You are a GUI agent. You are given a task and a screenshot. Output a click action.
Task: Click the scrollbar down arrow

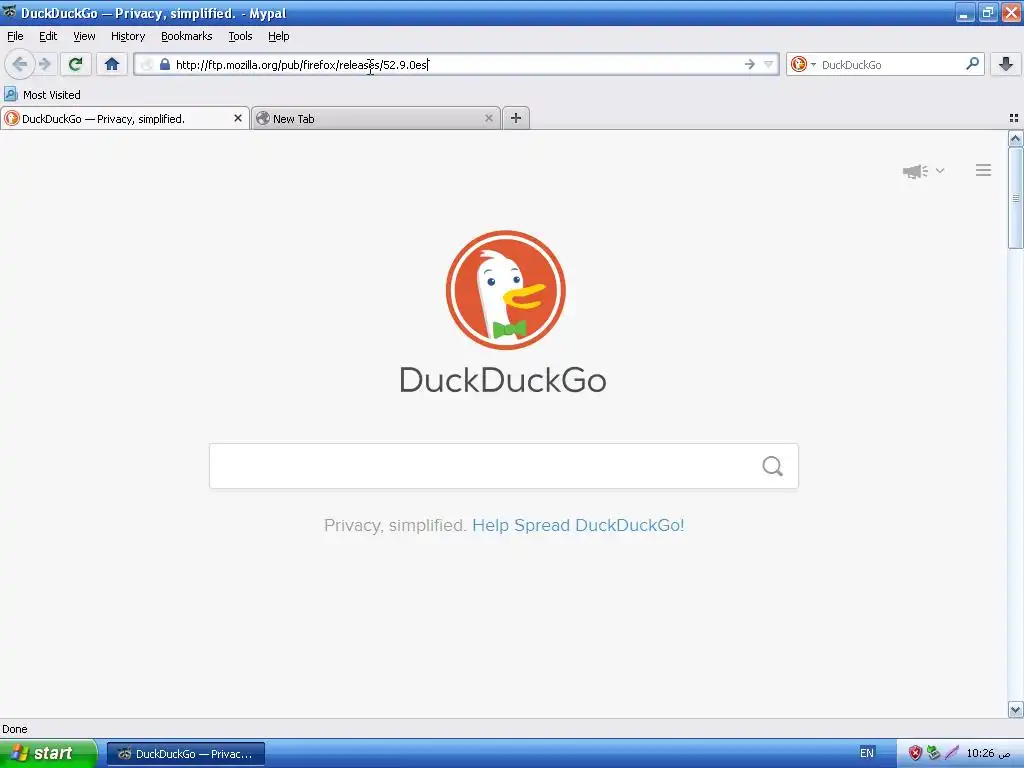1015,709
